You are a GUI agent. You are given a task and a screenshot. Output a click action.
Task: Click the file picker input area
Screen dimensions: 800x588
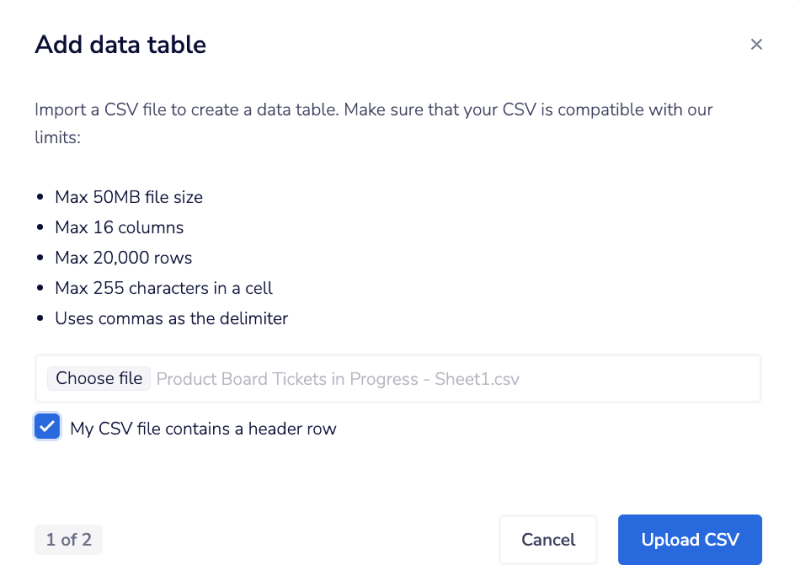pos(400,378)
